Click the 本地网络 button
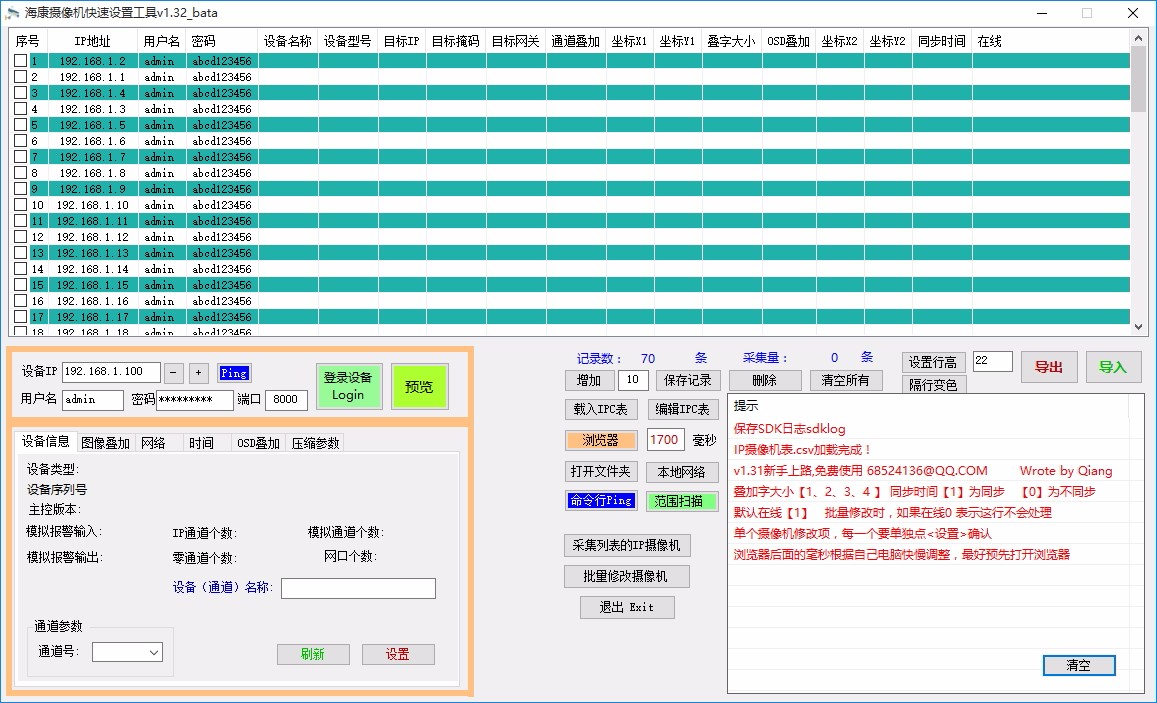Viewport: 1157px width, 703px height. [x=682, y=471]
